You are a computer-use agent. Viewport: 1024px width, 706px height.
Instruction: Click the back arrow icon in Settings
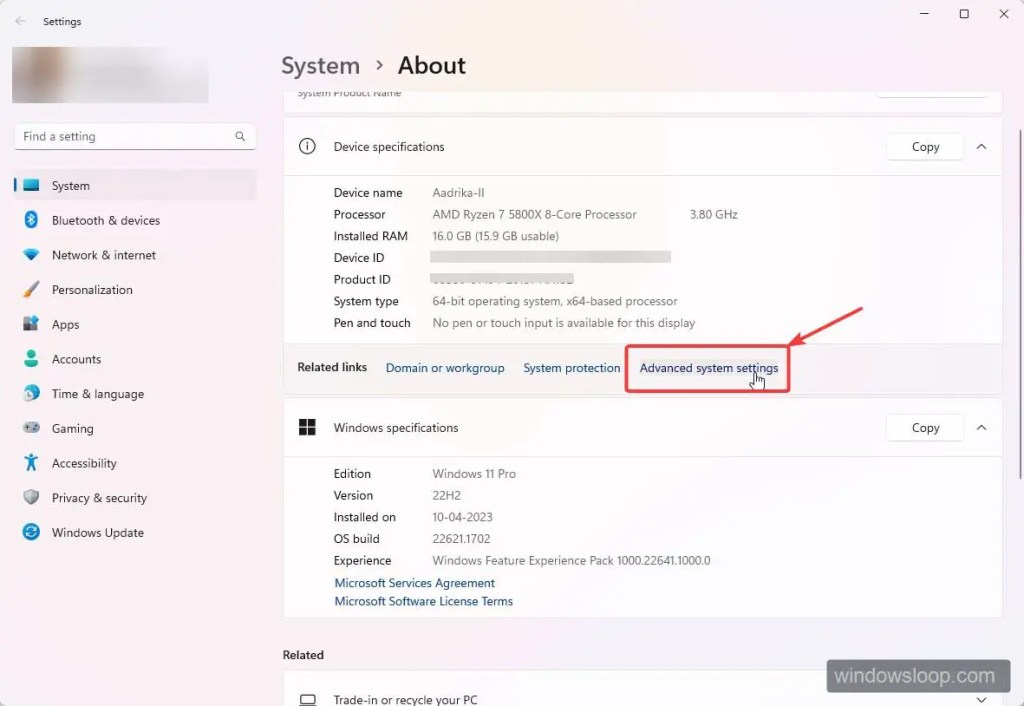[x=21, y=22]
